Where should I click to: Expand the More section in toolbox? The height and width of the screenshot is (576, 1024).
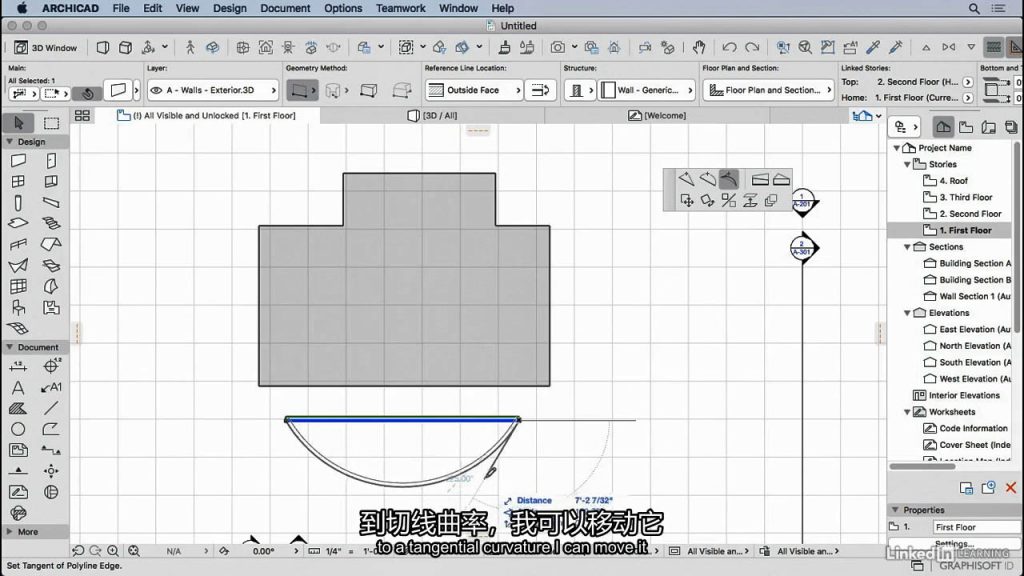tap(28, 532)
